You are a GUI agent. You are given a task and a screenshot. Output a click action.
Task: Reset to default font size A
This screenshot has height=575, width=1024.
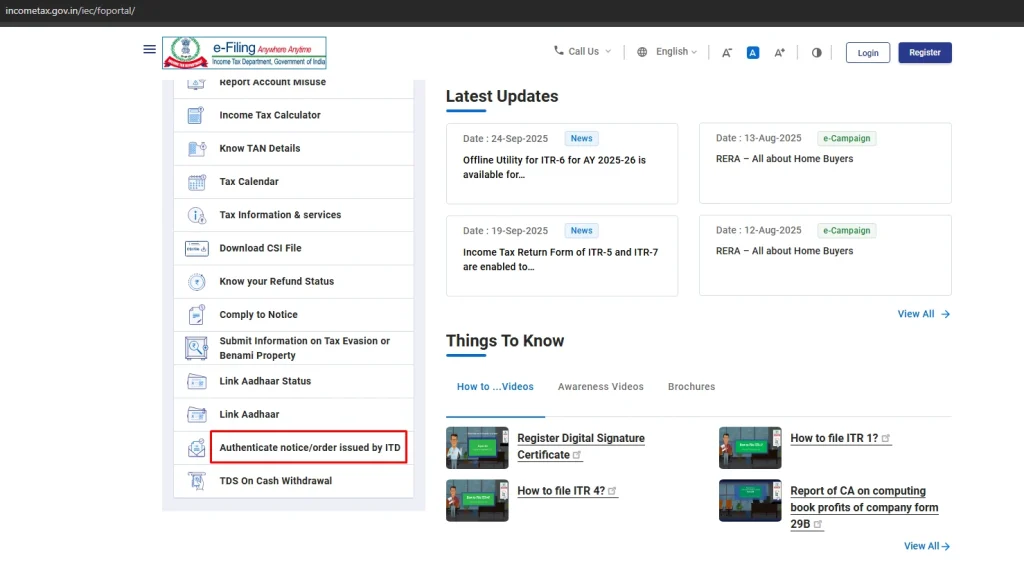pyautogui.click(x=753, y=53)
